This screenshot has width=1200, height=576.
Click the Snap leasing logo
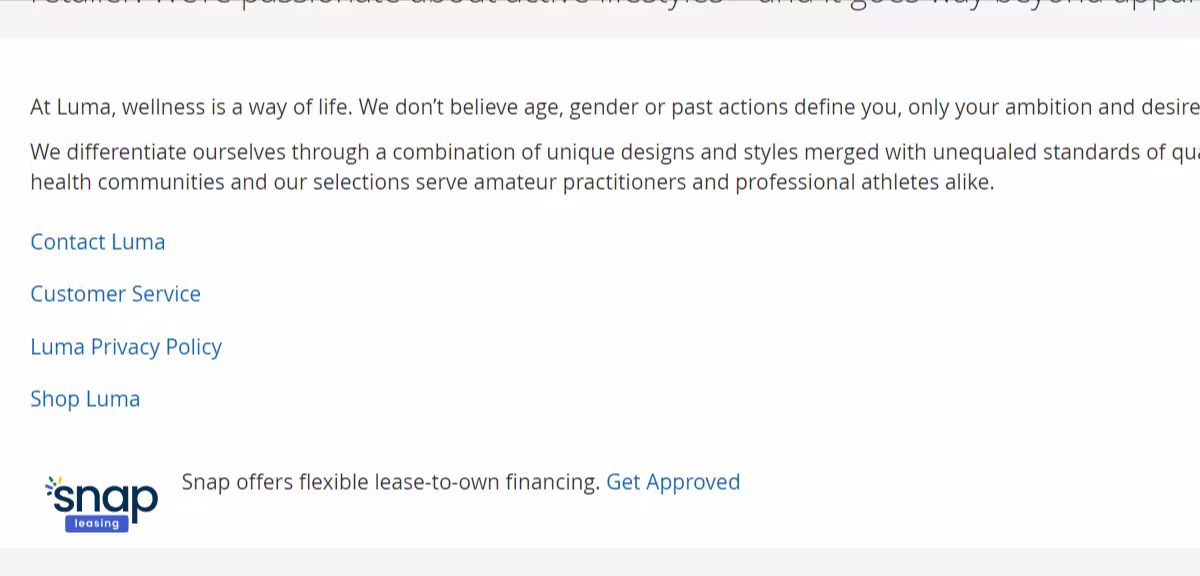coord(102,500)
